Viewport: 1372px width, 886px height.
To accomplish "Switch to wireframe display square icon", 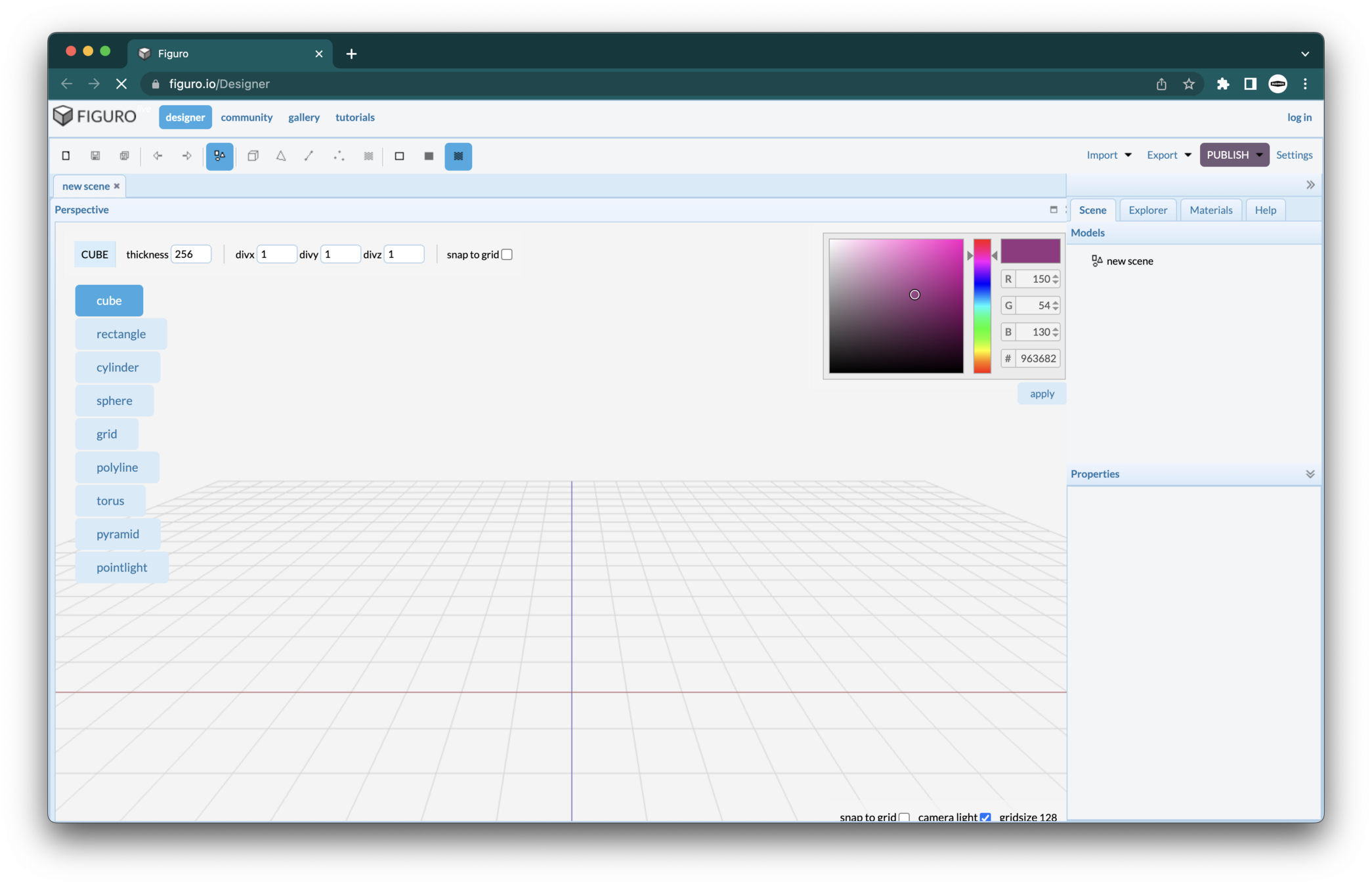I will (x=399, y=156).
